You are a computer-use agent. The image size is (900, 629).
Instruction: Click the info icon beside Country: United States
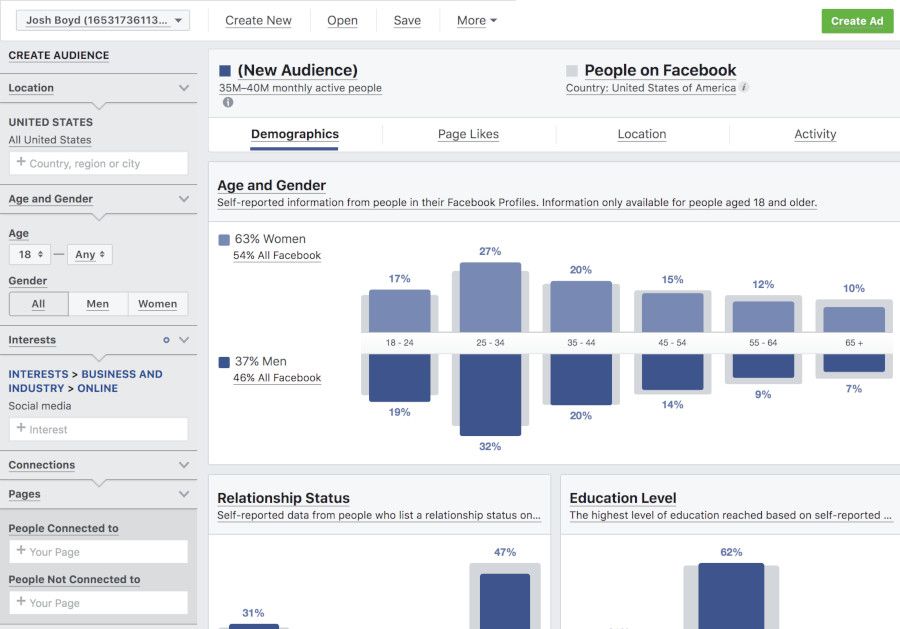tap(744, 88)
